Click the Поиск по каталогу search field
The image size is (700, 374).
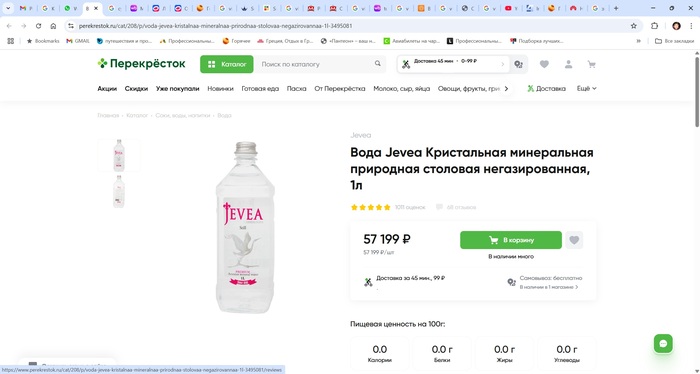(x=315, y=64)
